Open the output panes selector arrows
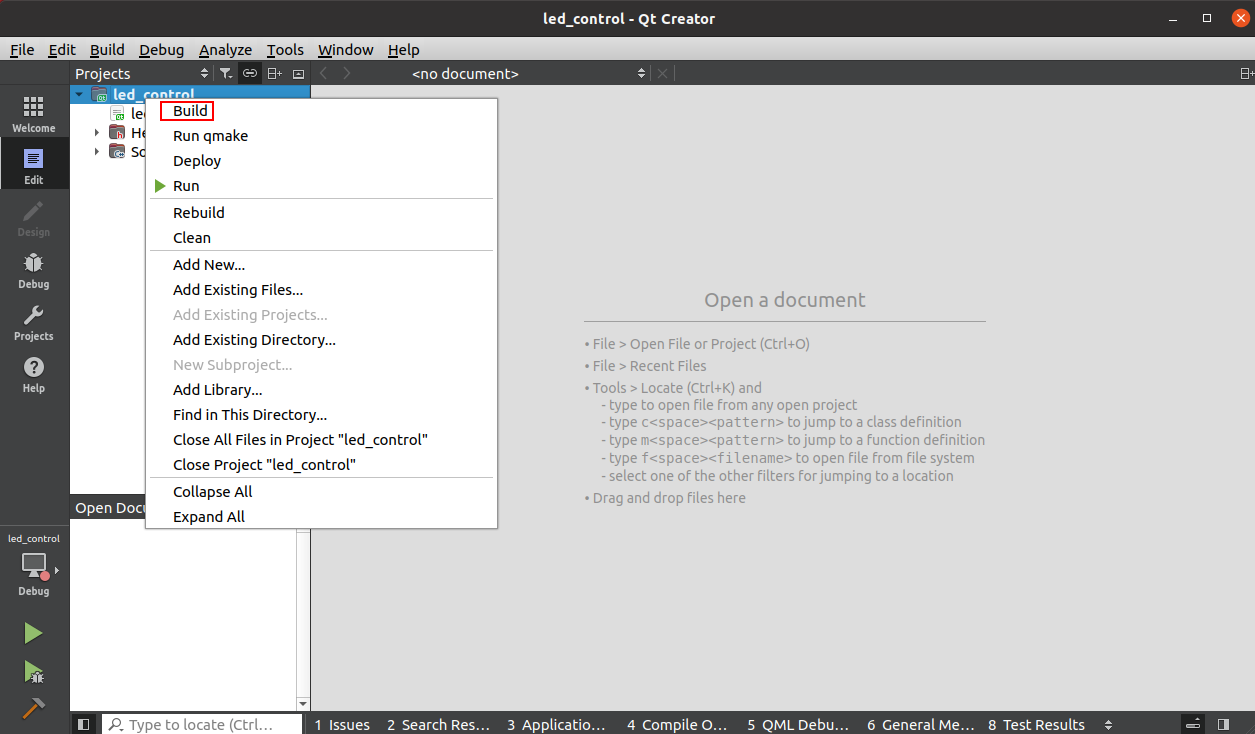Screen dimensions: 1255x734 click(1108, 724)
